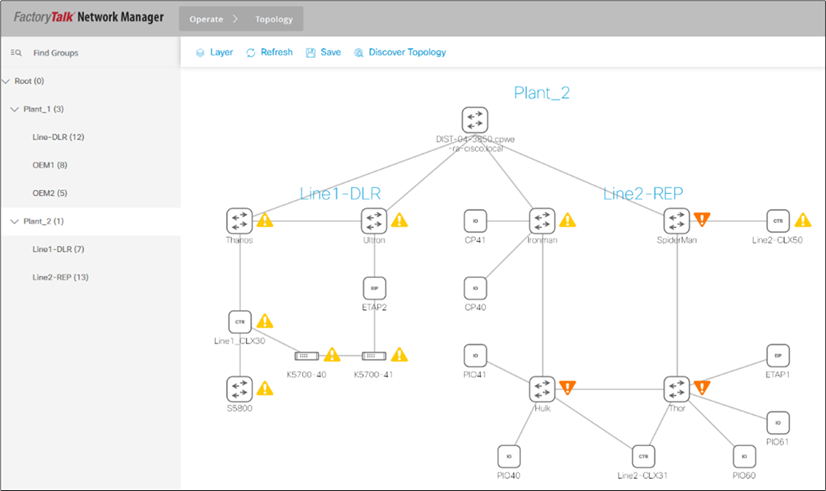Click the FactoryTalk Network Manager logo

[88, 17]
